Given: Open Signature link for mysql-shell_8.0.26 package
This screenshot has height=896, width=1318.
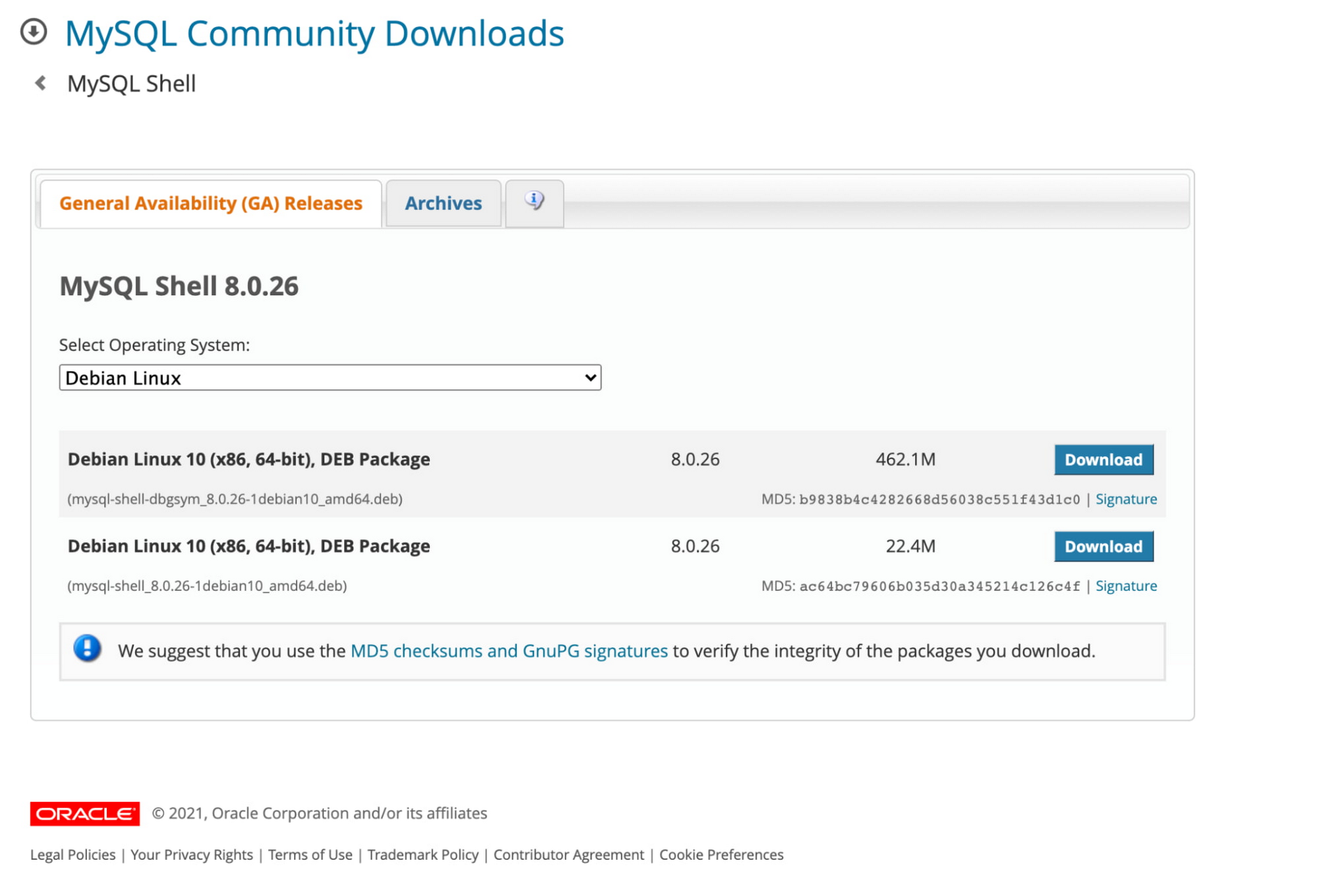Looking at the screenshot, I should (1126, 586).
